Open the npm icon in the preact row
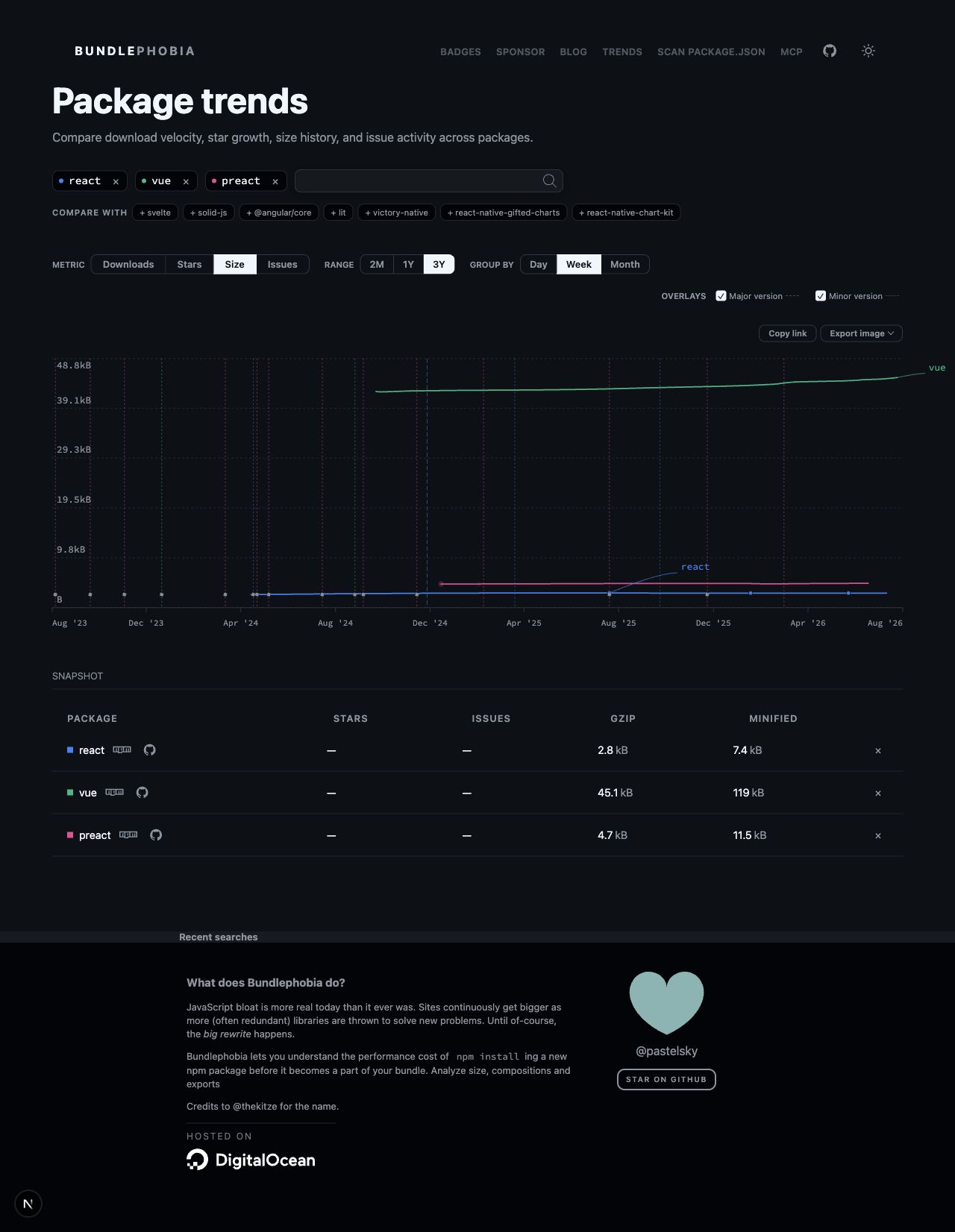955x1232 pixels. click(128, 835)
